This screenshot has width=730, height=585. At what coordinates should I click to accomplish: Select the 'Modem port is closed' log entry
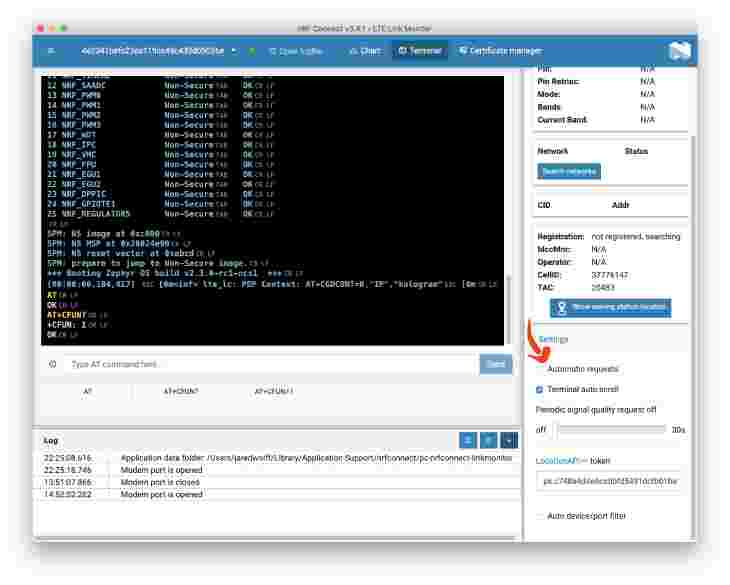coord(277,482)
